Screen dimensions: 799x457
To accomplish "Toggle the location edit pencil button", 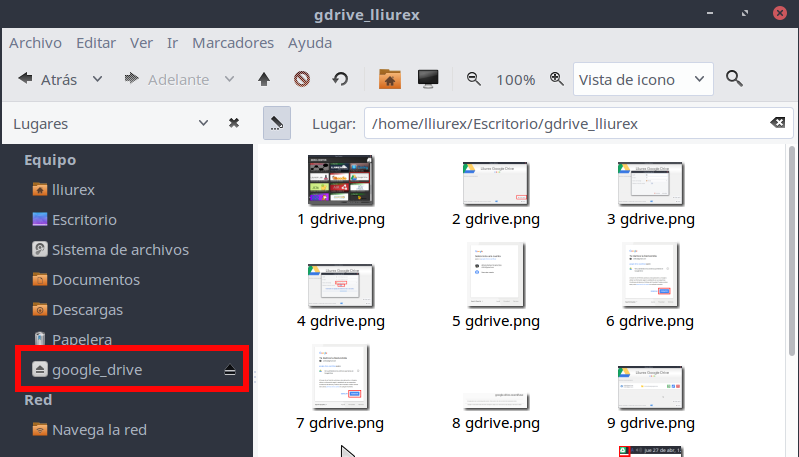I will pos(276,124).
